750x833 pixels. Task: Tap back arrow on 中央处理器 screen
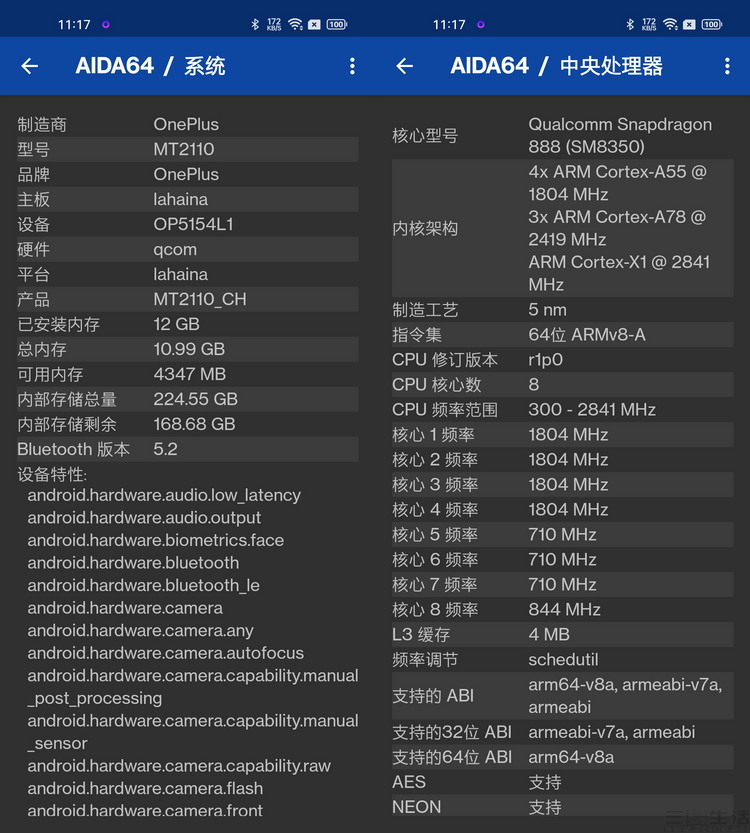(x=405, y=66)
